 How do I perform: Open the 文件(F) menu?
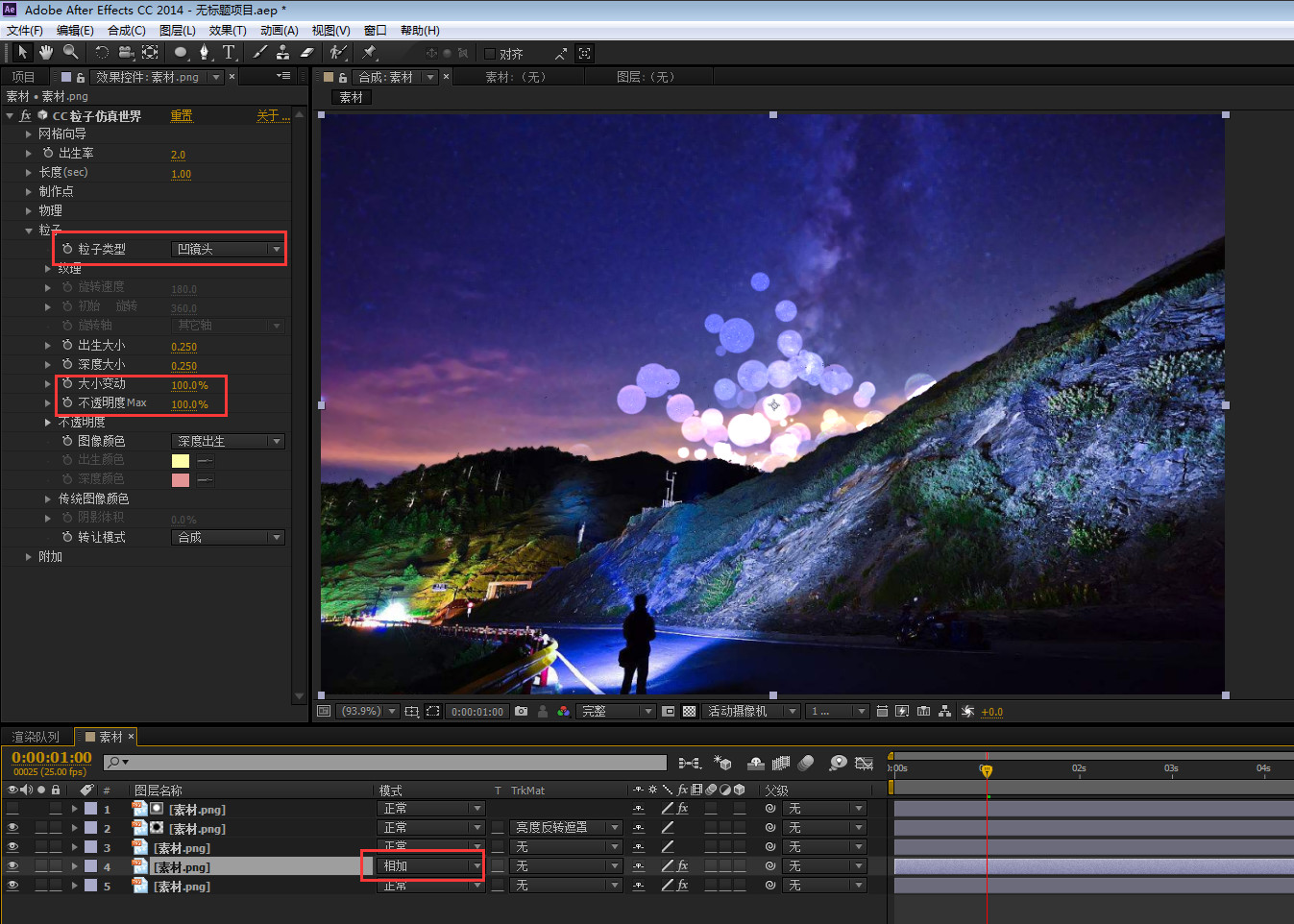coord(24,30)
